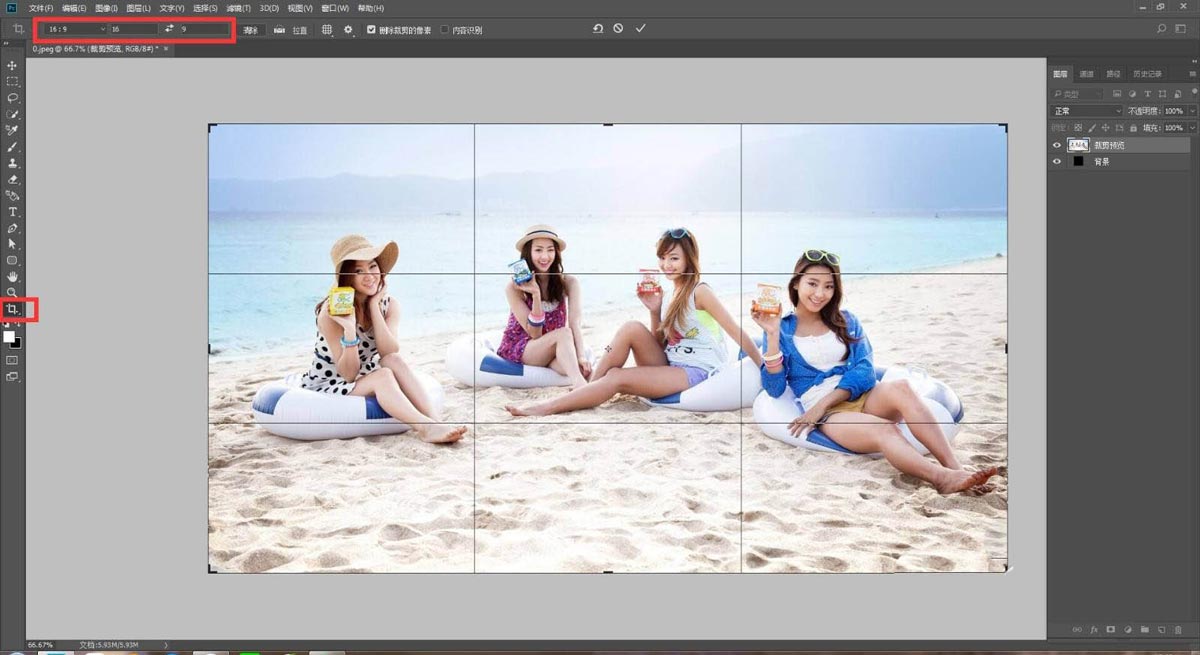Toggle layer filtering switch
This screenshot has width=1200, height=655.
pyautogui.click(x=1195, y=91)
